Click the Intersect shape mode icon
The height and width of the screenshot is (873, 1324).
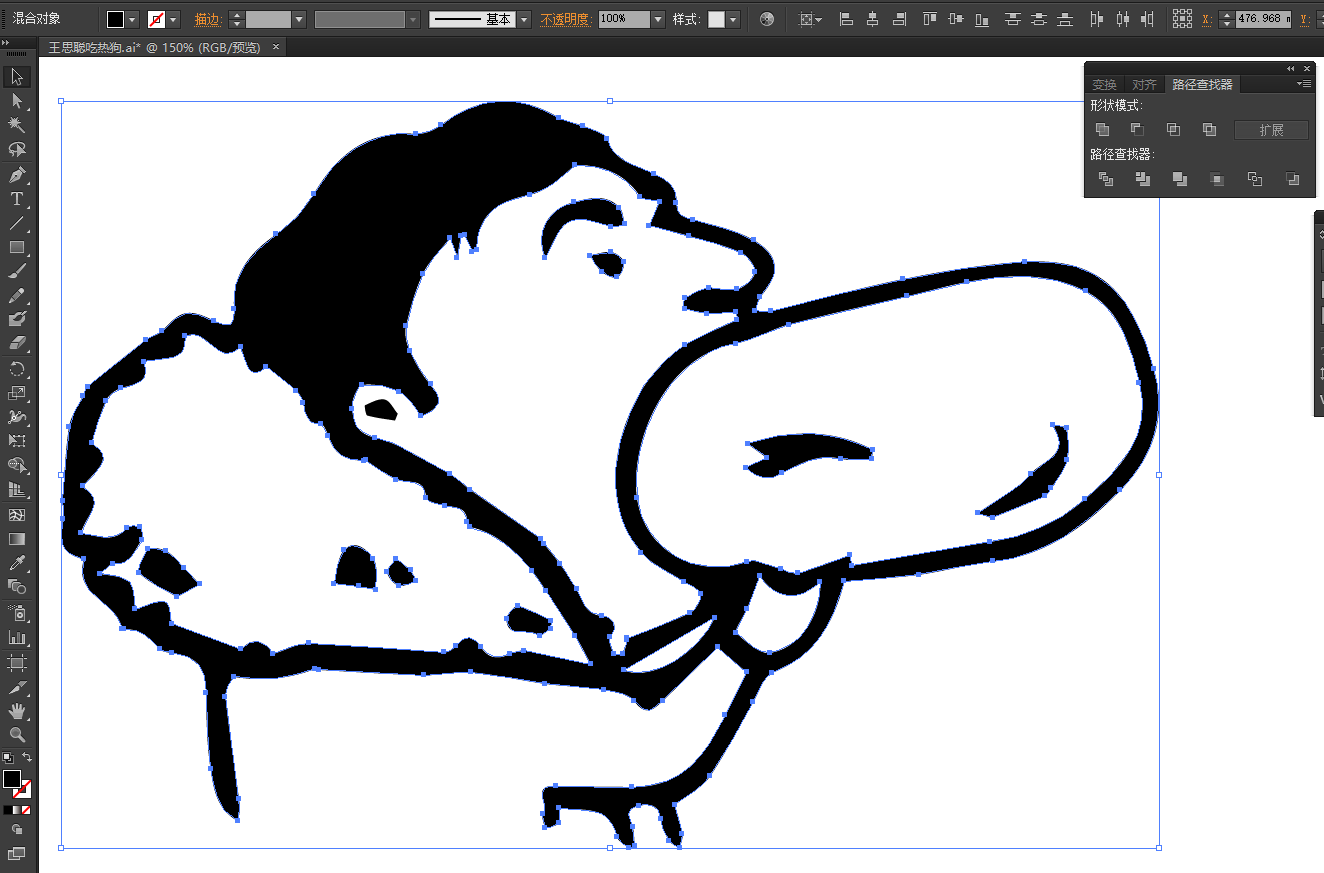1173,130
